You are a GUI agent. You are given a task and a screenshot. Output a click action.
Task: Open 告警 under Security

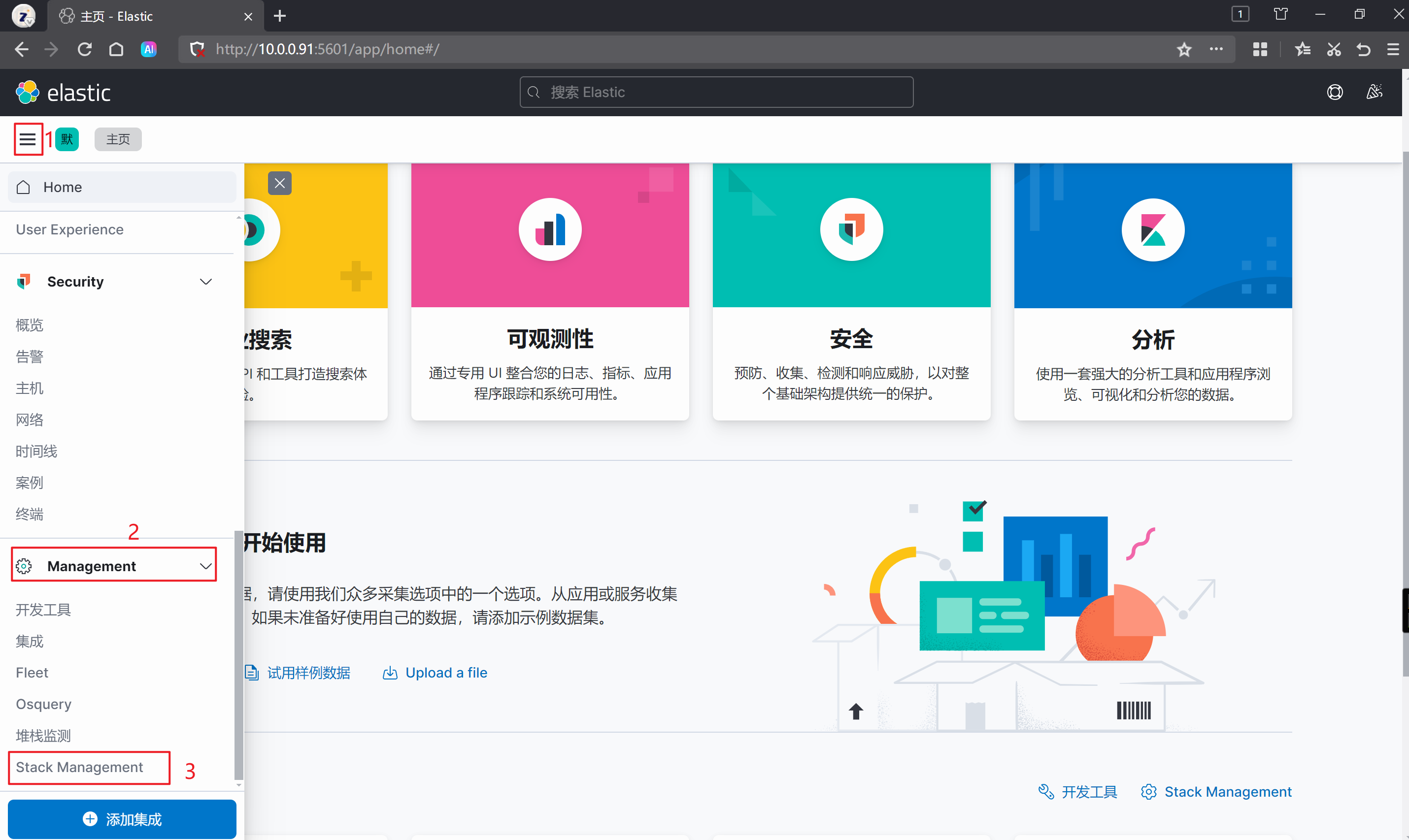30,356
